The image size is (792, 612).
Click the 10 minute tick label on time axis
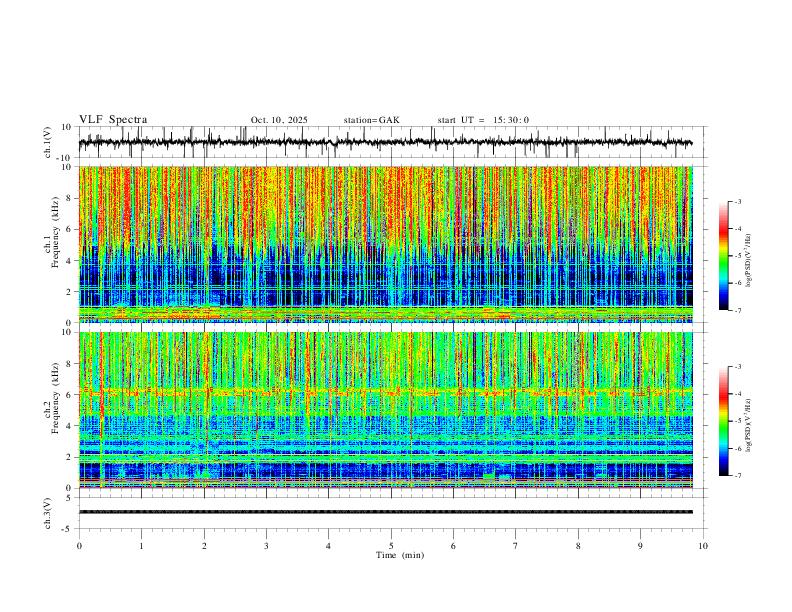(703, 546)
